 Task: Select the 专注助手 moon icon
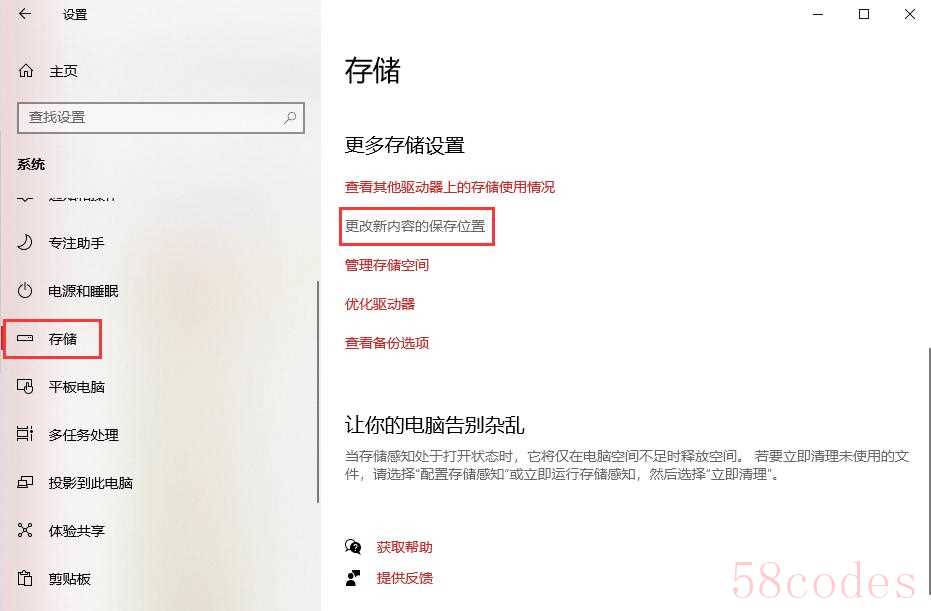[x=25, y=243]
